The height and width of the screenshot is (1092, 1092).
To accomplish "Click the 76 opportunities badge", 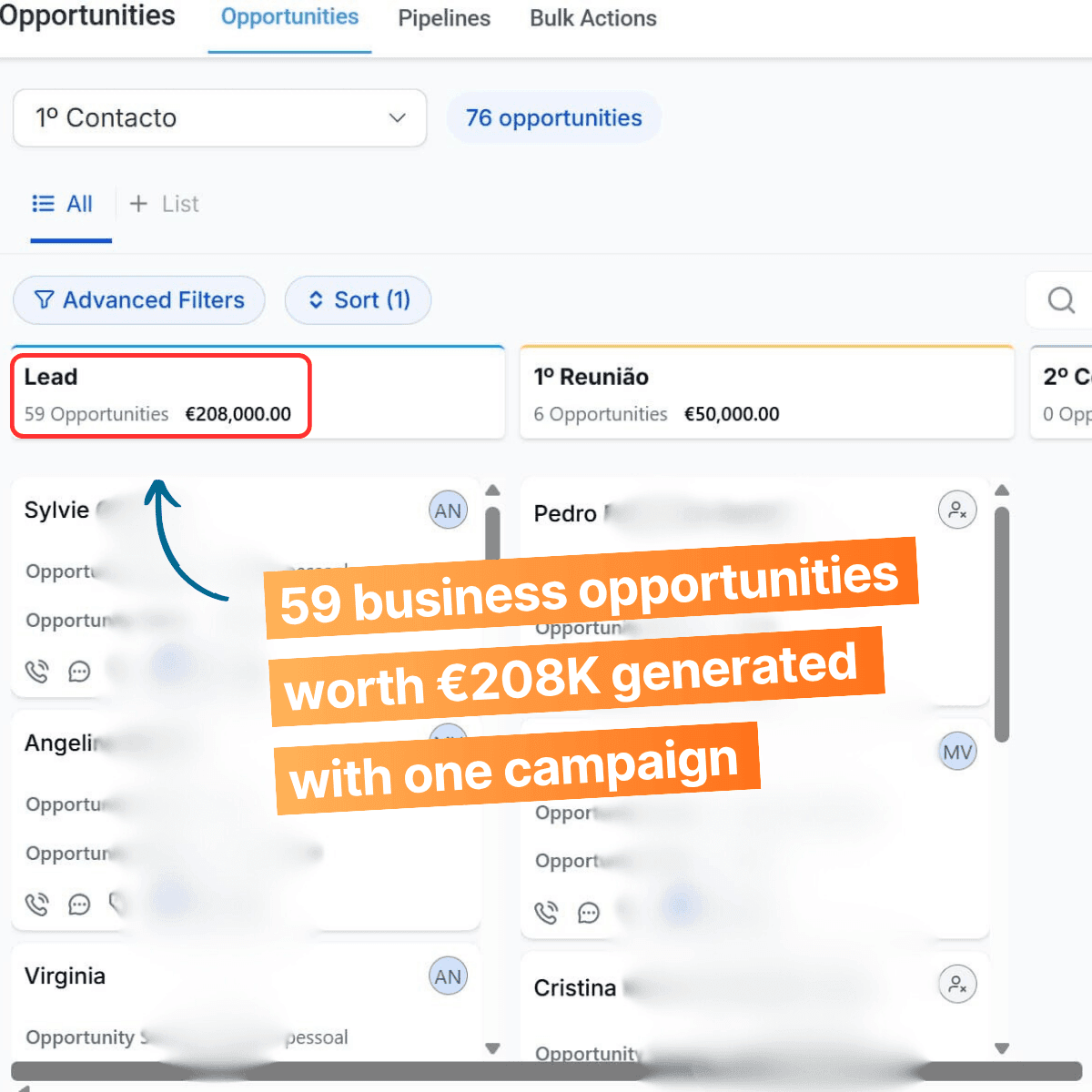I will click(553, 118).
